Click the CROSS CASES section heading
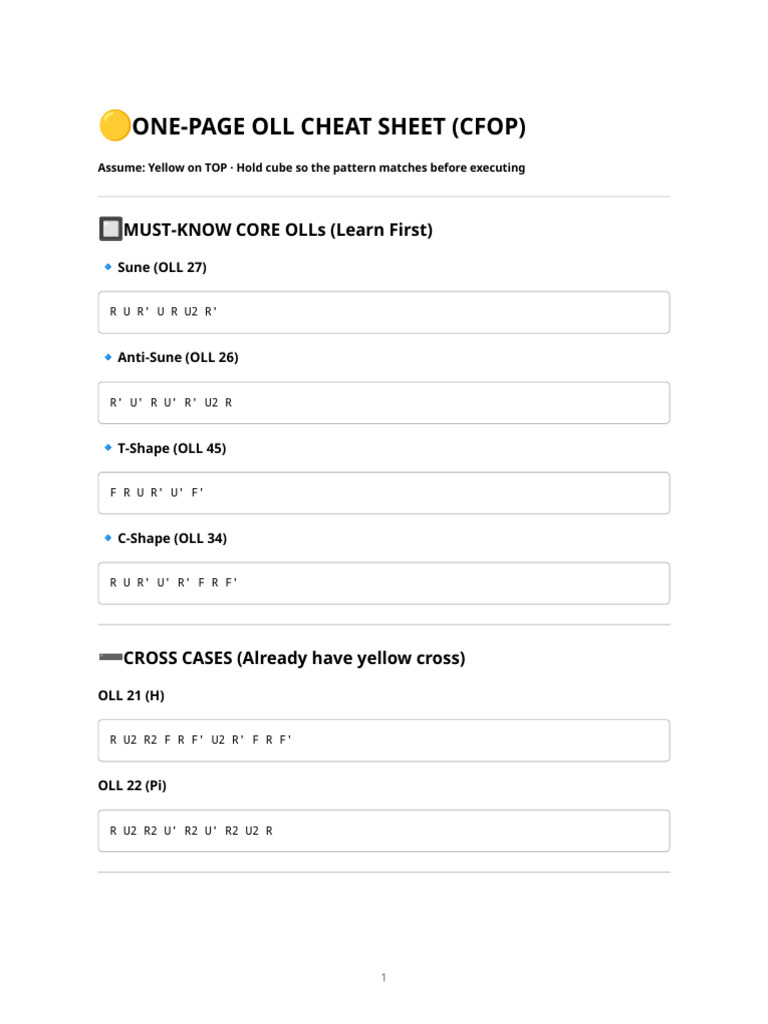Viewport: 768px width, 1024px height. [x=294, y=658]
